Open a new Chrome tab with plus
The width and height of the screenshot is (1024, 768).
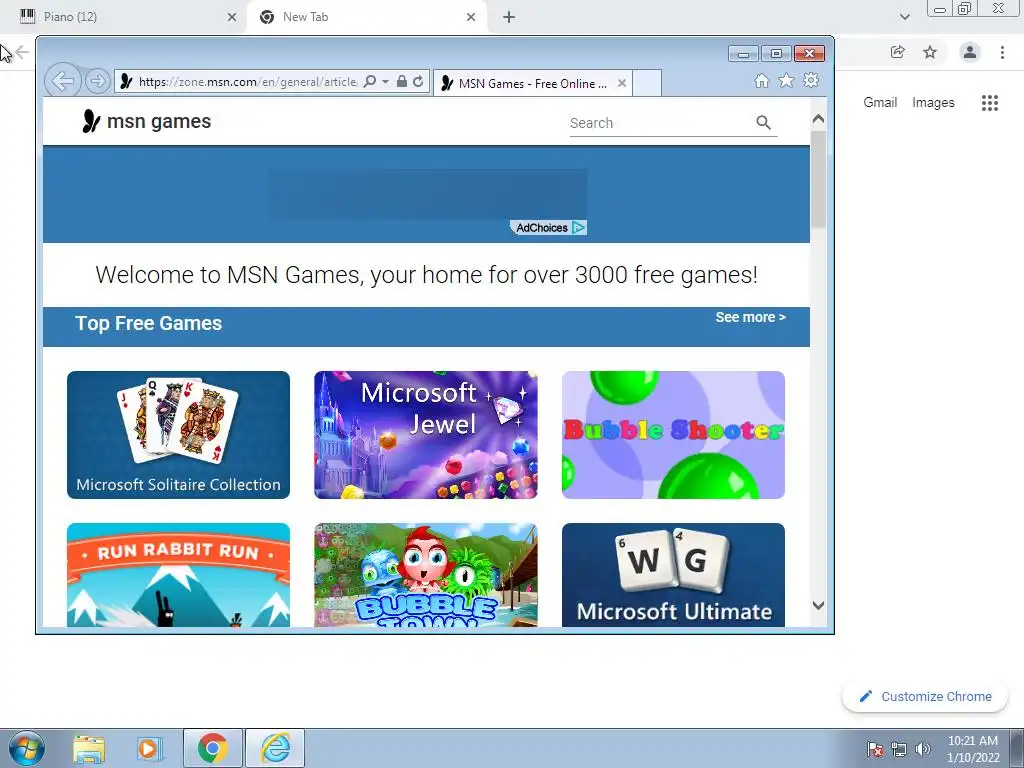pyautogui.click(x=509, y=17)
